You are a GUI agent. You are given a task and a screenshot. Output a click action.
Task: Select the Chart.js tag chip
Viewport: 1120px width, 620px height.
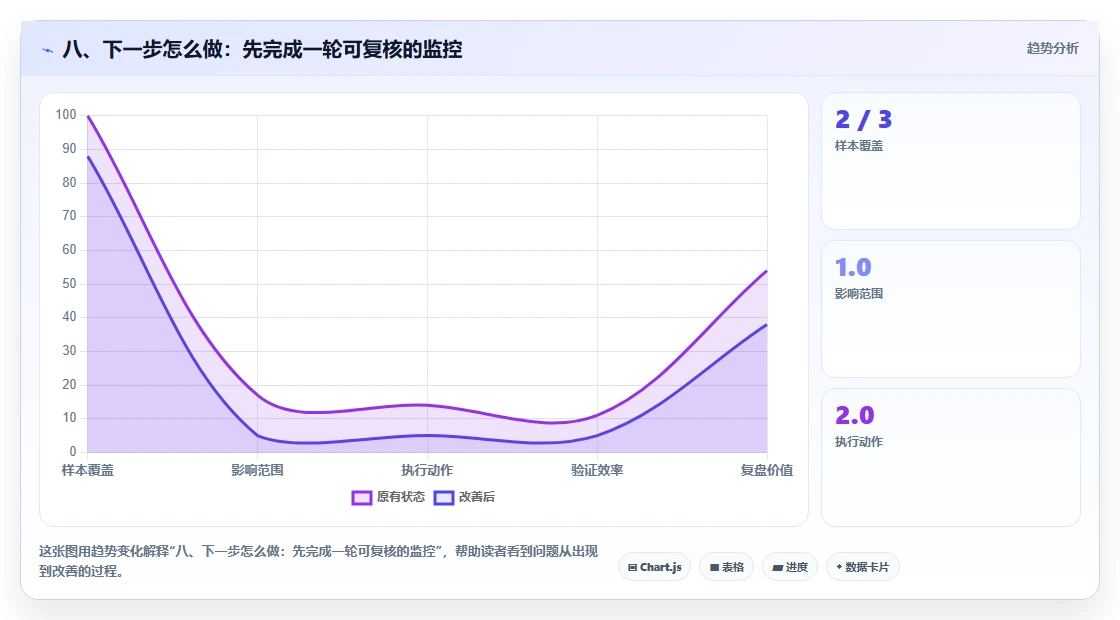click(654, 567)
